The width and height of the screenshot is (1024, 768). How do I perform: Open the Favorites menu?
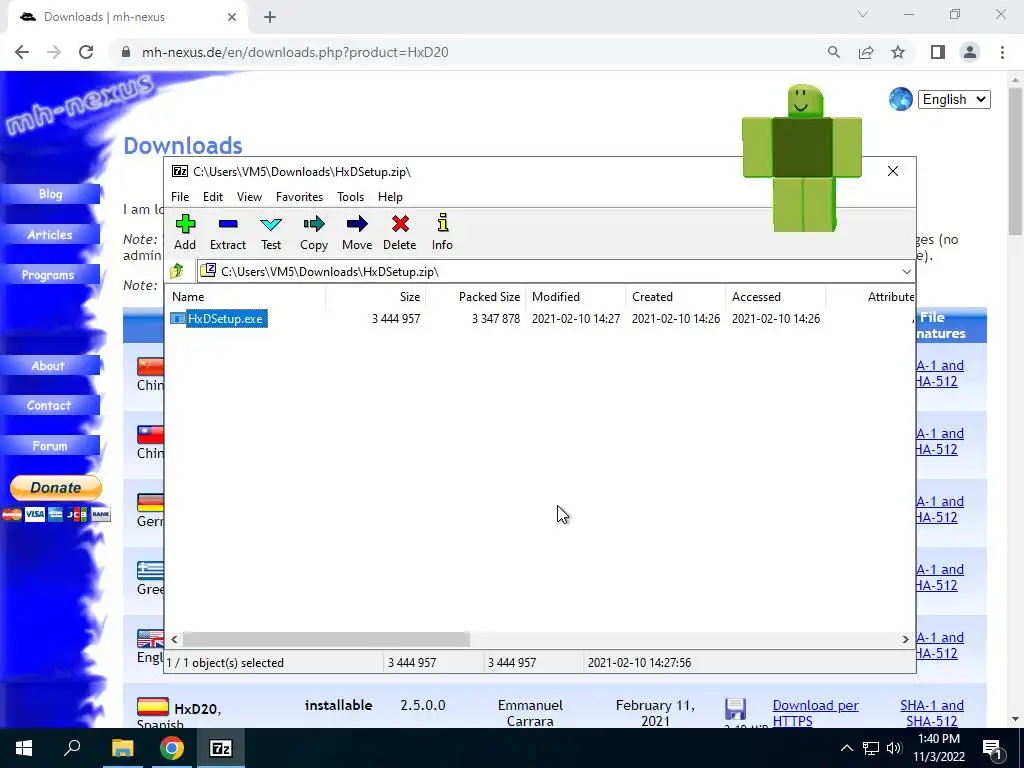point(299,197)
